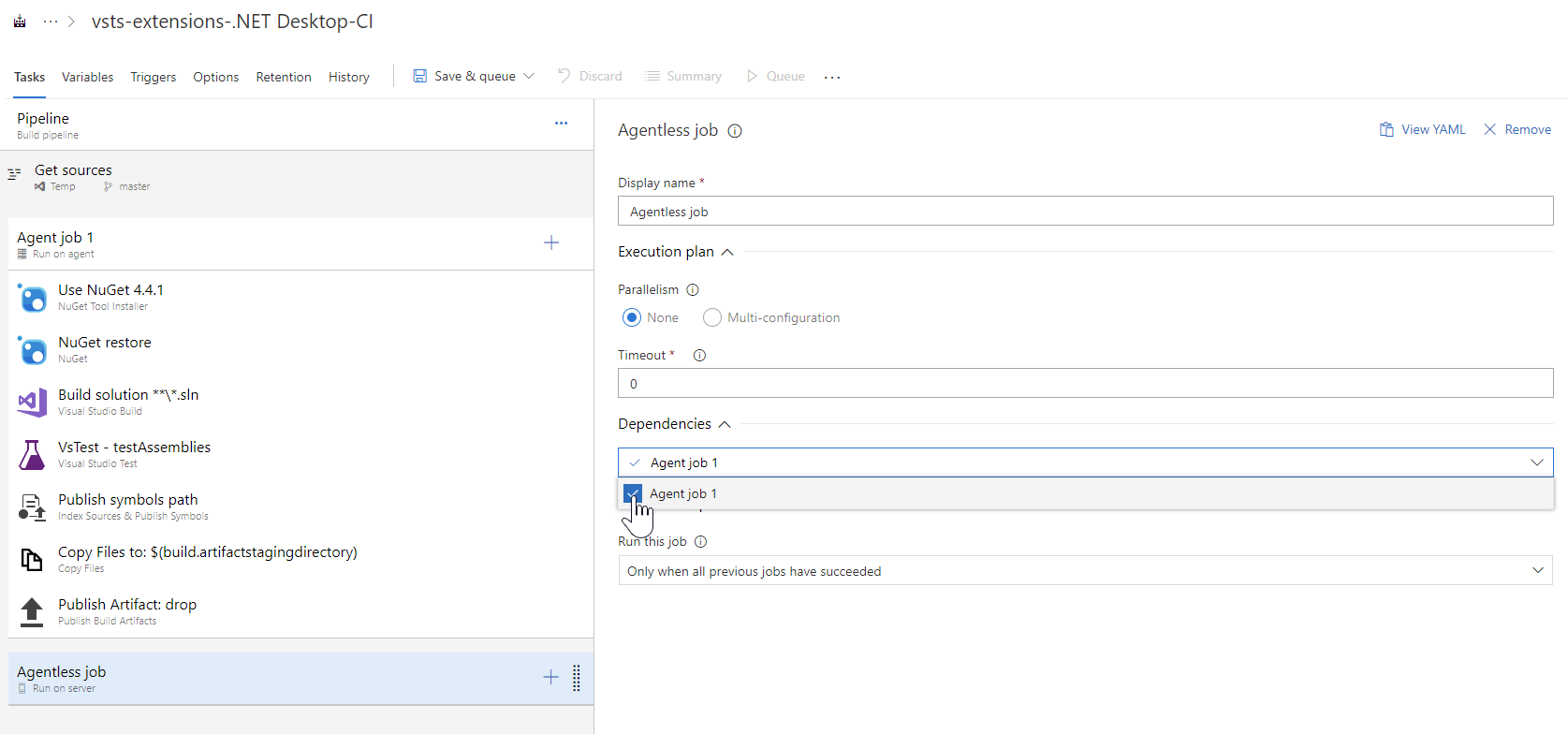
Task: Click the Timeout input field
Action: (x=1085, y=384)
